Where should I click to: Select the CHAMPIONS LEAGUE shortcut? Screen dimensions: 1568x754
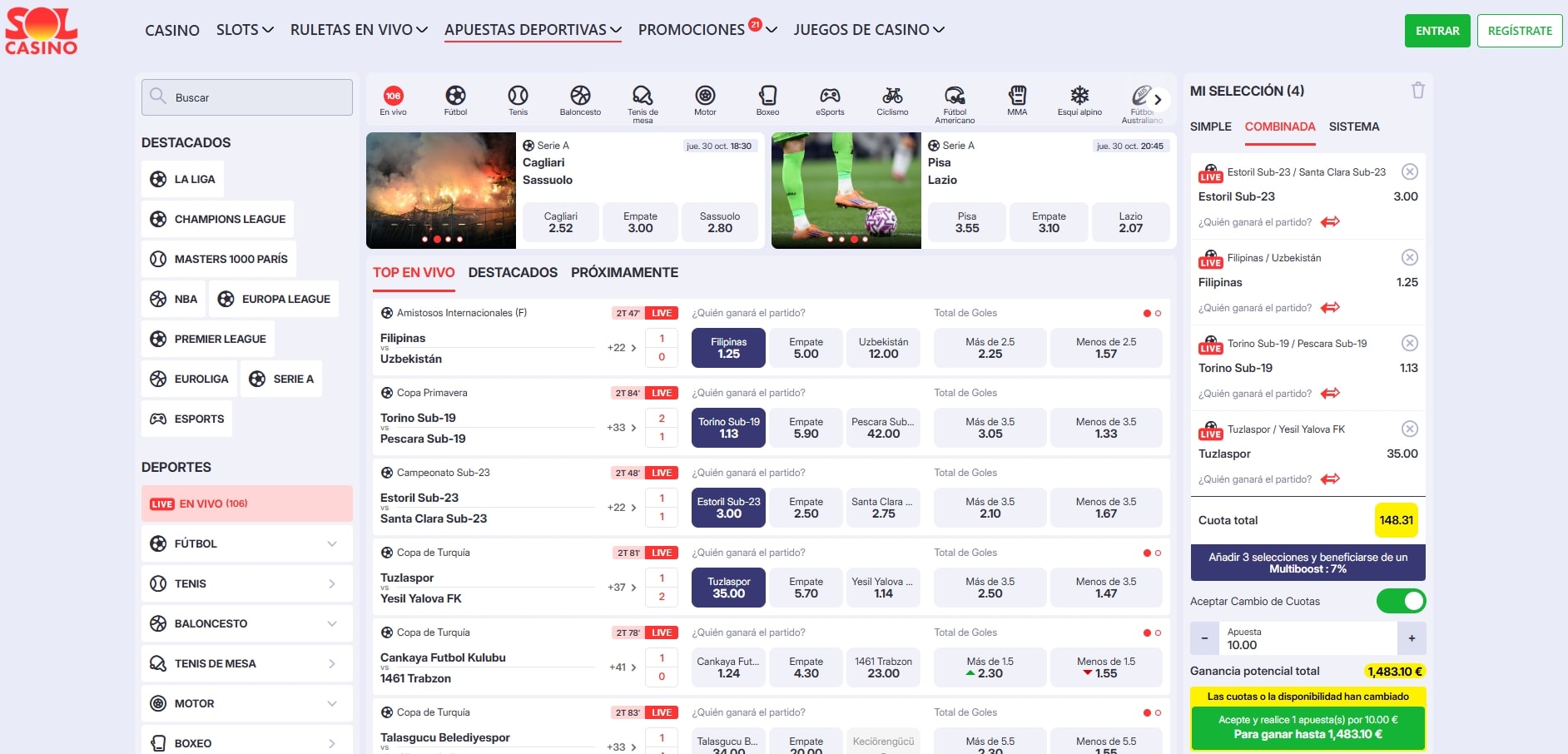click(217, 219)
